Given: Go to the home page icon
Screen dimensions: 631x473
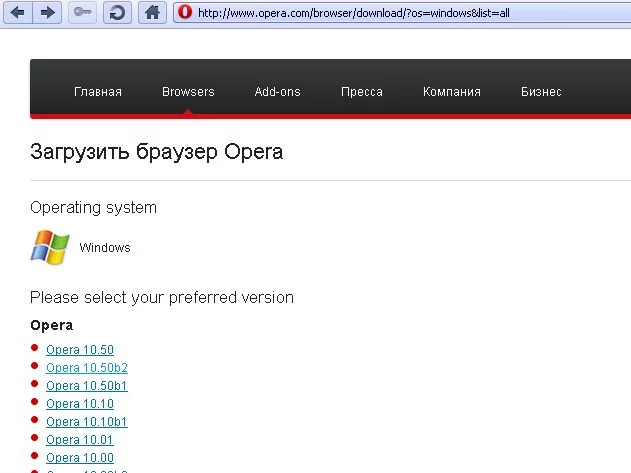Looking at the screenshot, I should point(152,13).
